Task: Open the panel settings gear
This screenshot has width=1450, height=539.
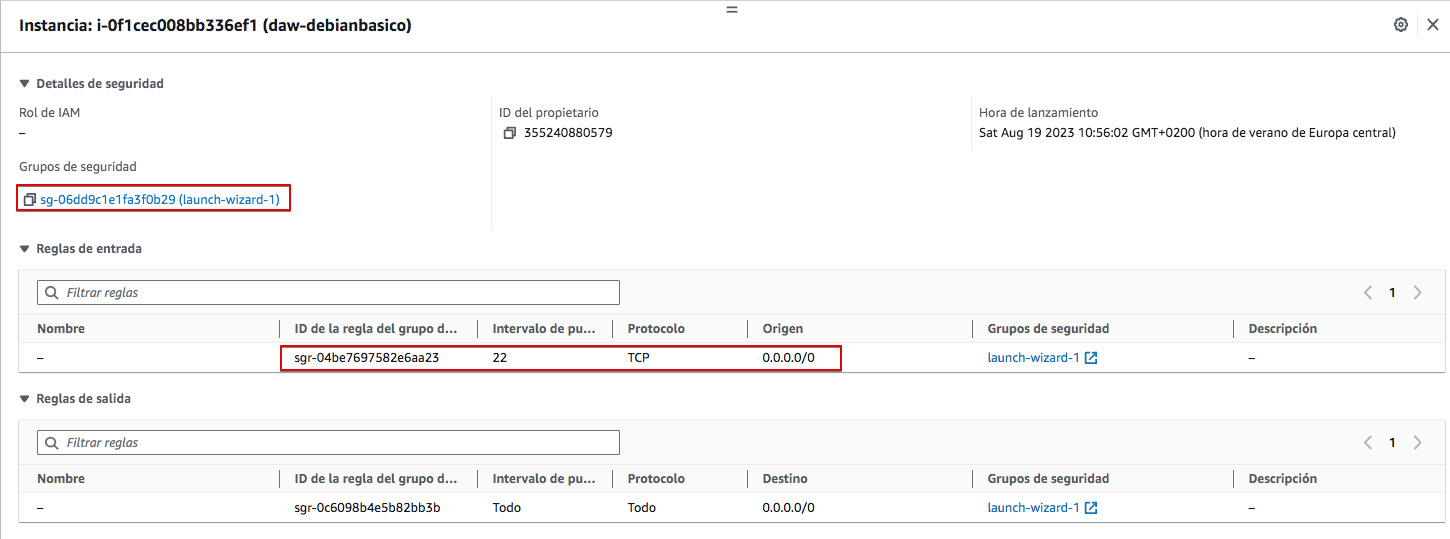Action: [1401, 25]
